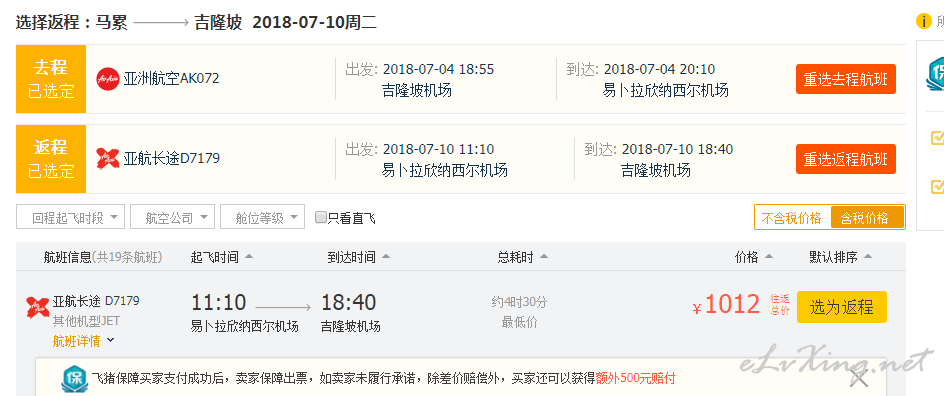This screenshot has height=396, width=944.
Task: Click the AirAsia X logo in flight list
Action: (37, 307)
